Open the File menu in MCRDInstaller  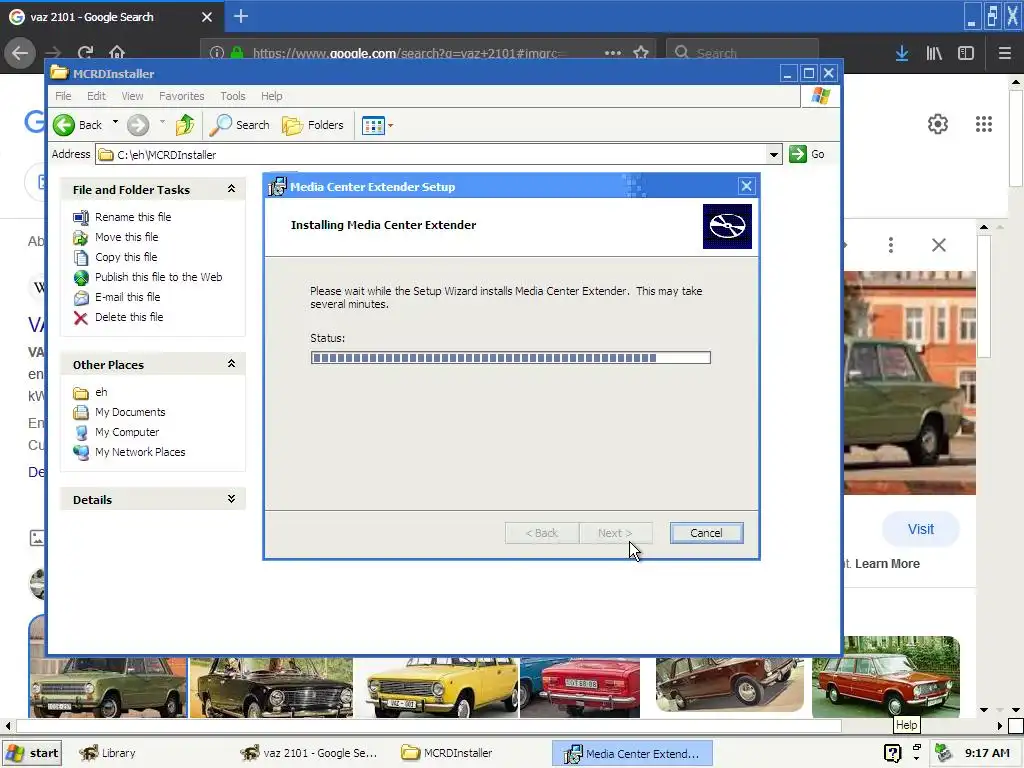click(x=63, y=96)
